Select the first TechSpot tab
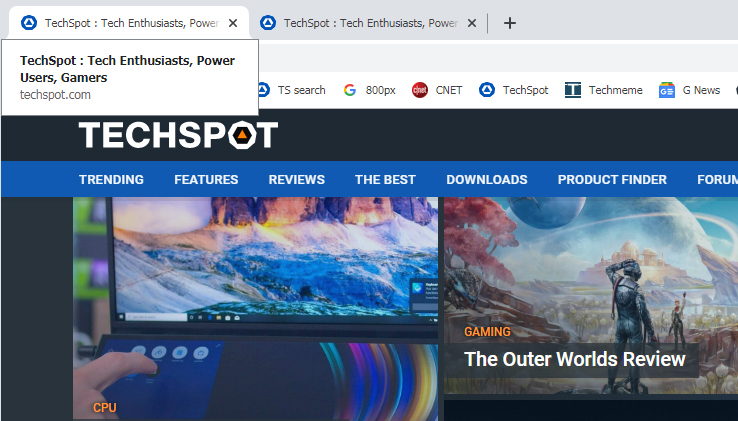This screenshot has width=738, height=421. pyautogui.click(x=131, y=23)
